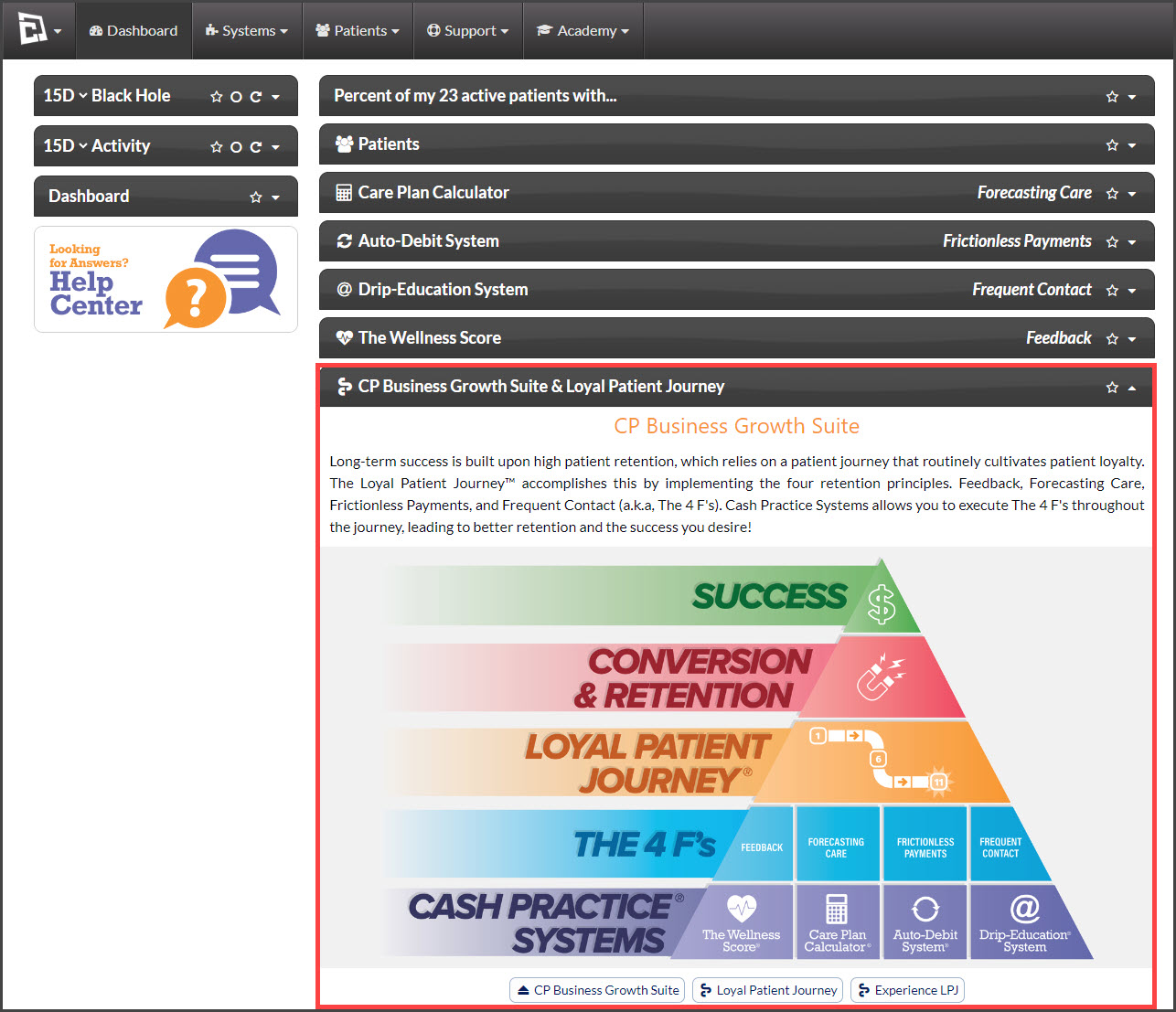Screen dimensions: 1176x1012
Task: Toggle star for Auto-Debit System panel
Action: (1112, 242)
